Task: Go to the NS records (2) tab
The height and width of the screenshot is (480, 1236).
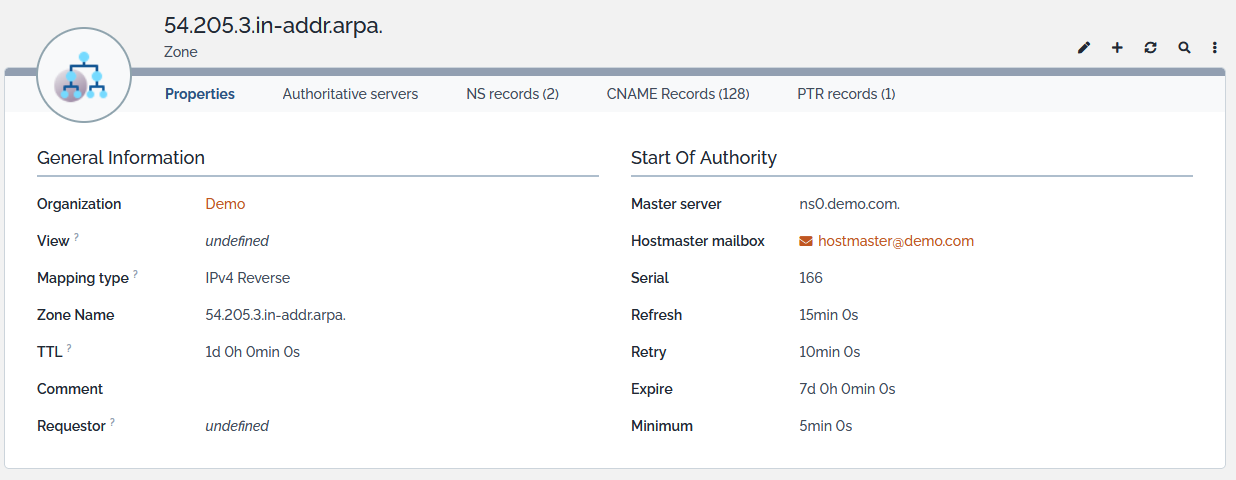Action: (512, 94)
